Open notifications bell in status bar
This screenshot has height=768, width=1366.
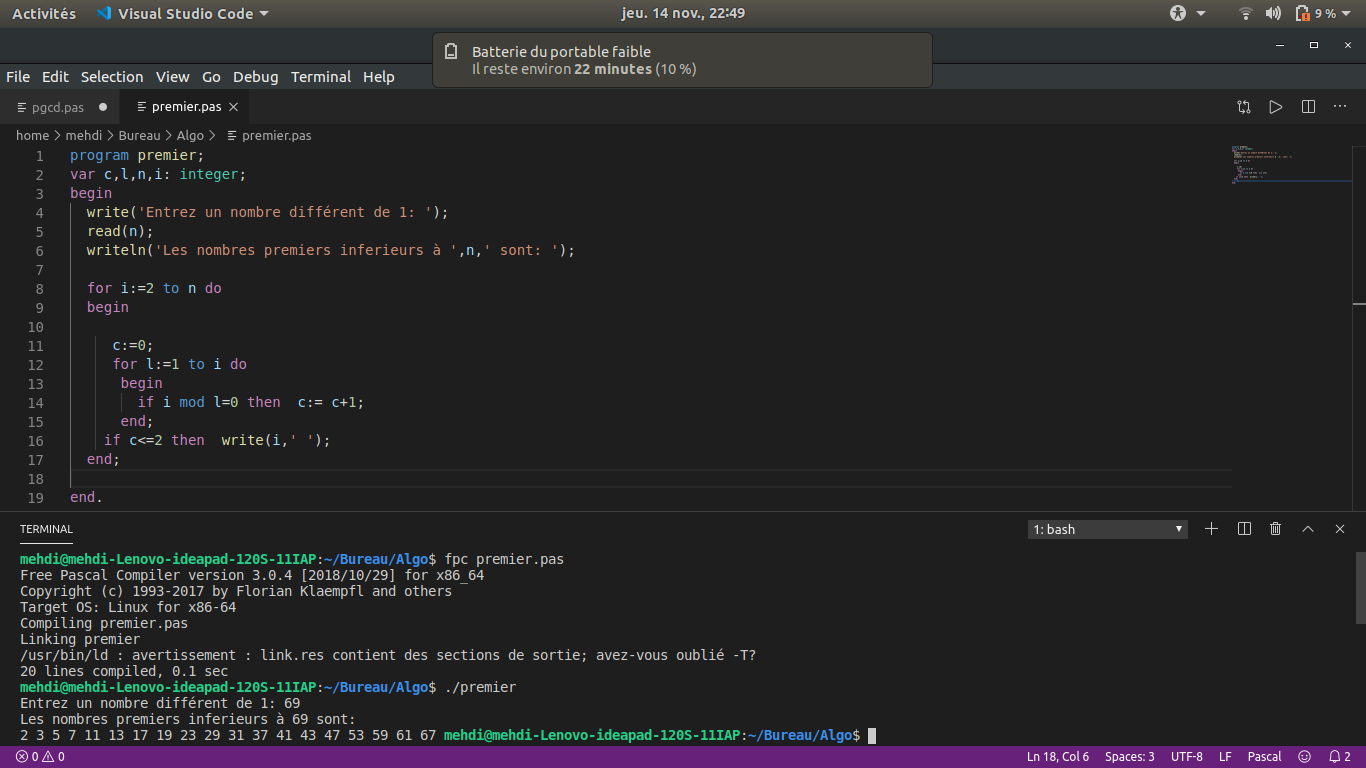point(1340,757)
